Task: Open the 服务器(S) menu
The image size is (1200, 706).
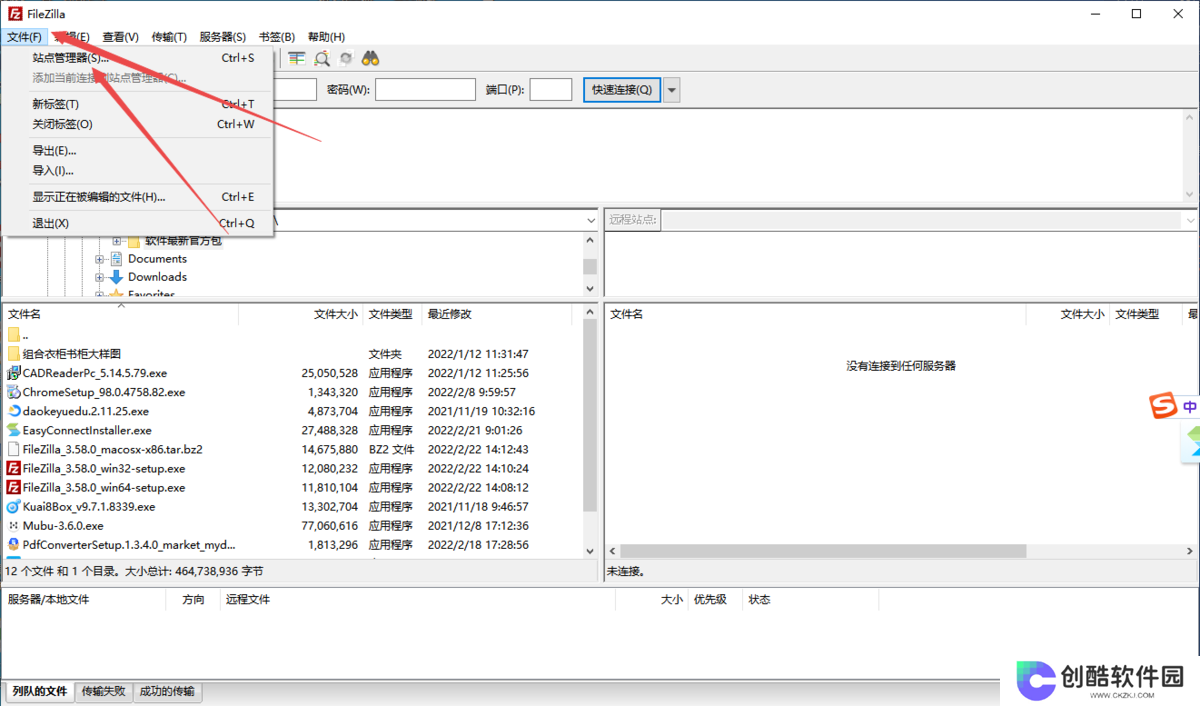Action: (x=222, y=37)
